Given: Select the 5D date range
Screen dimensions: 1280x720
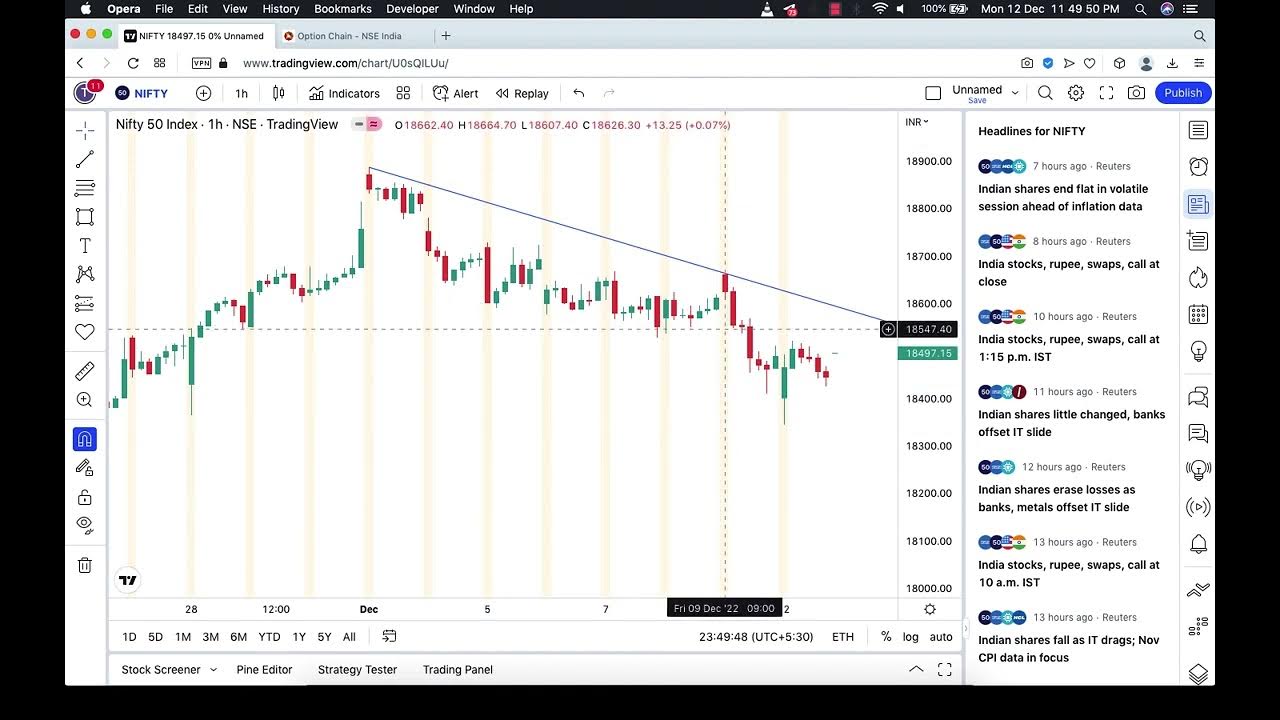Looking at the screenshot, I should [155, 637].
